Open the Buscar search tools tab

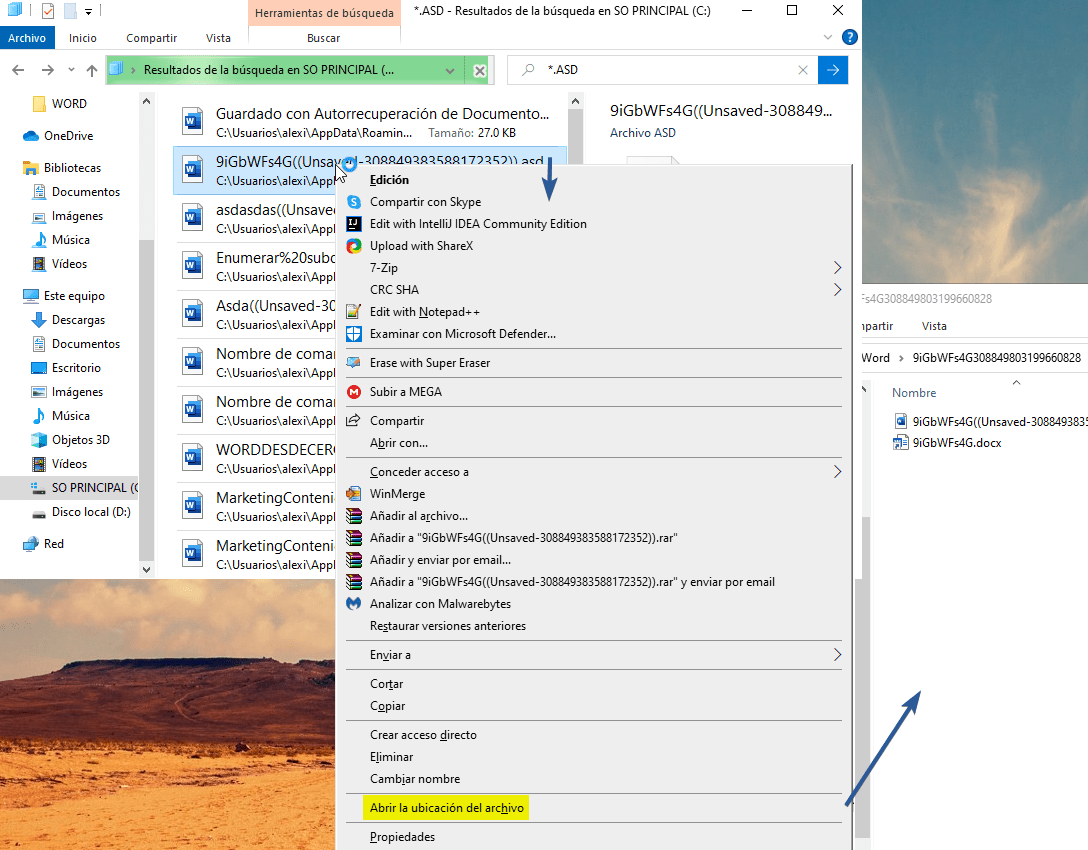click(x=323, y=38)
